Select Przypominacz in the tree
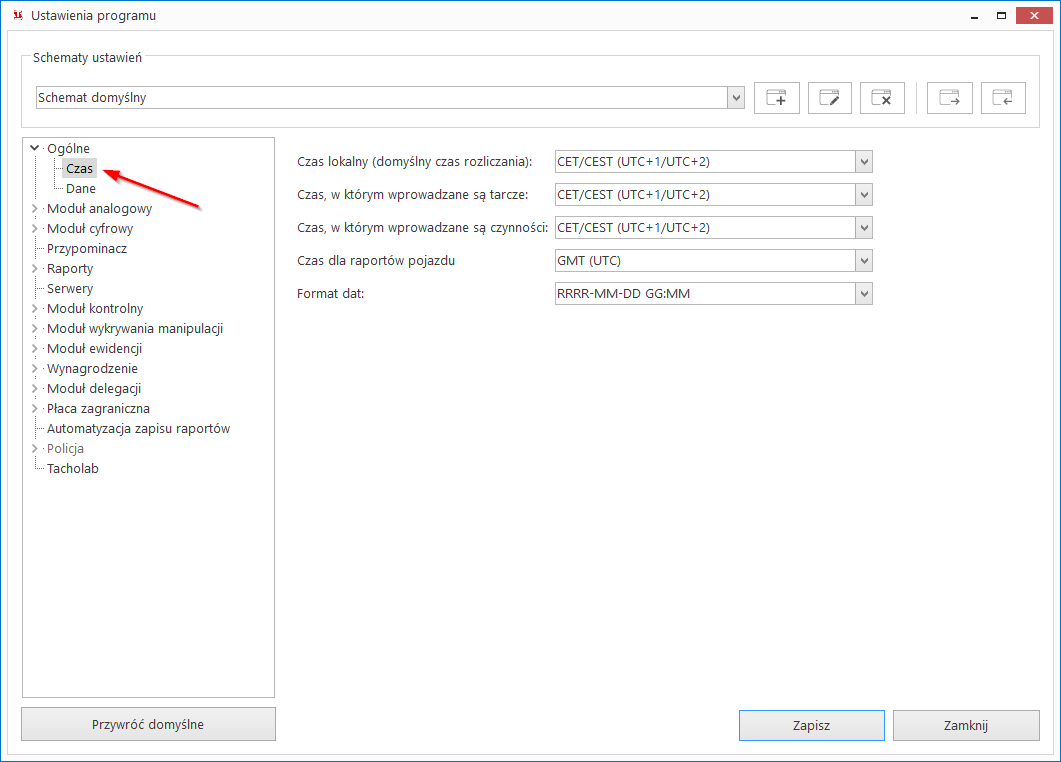The image size is (1061, 762). click(x=87, y=248)
